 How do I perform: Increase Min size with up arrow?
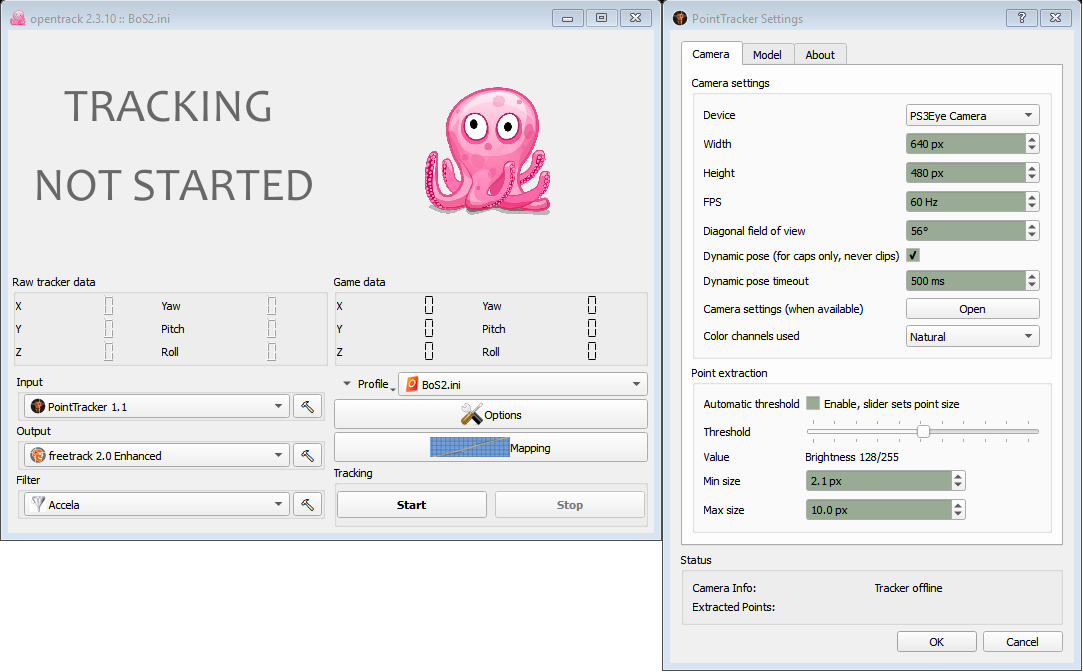coord(958,476)
